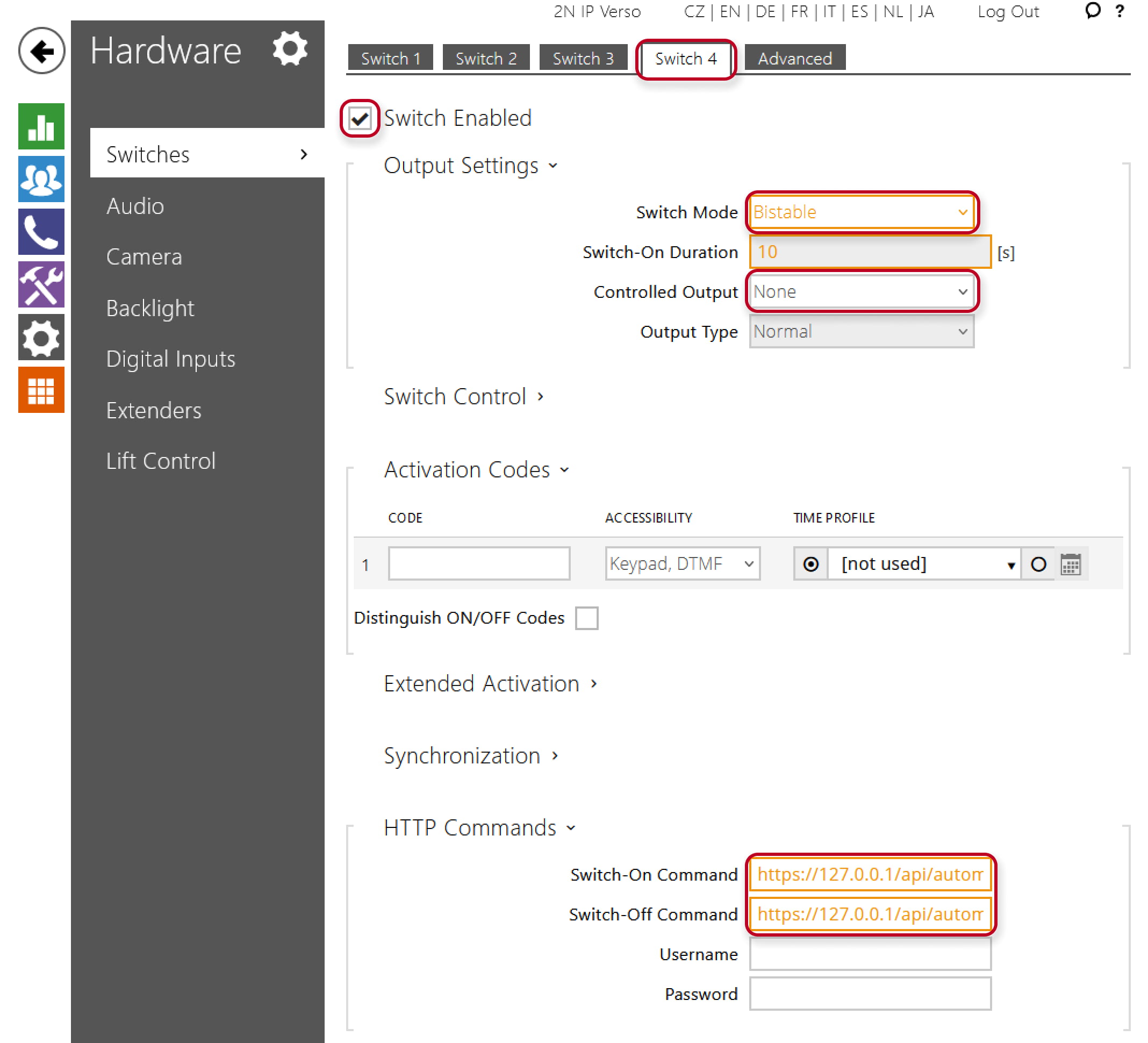The width and height of the screenshot is (1148, 1043).
Task: Switch to the Switch 3 tab
Action: (583, 58)
